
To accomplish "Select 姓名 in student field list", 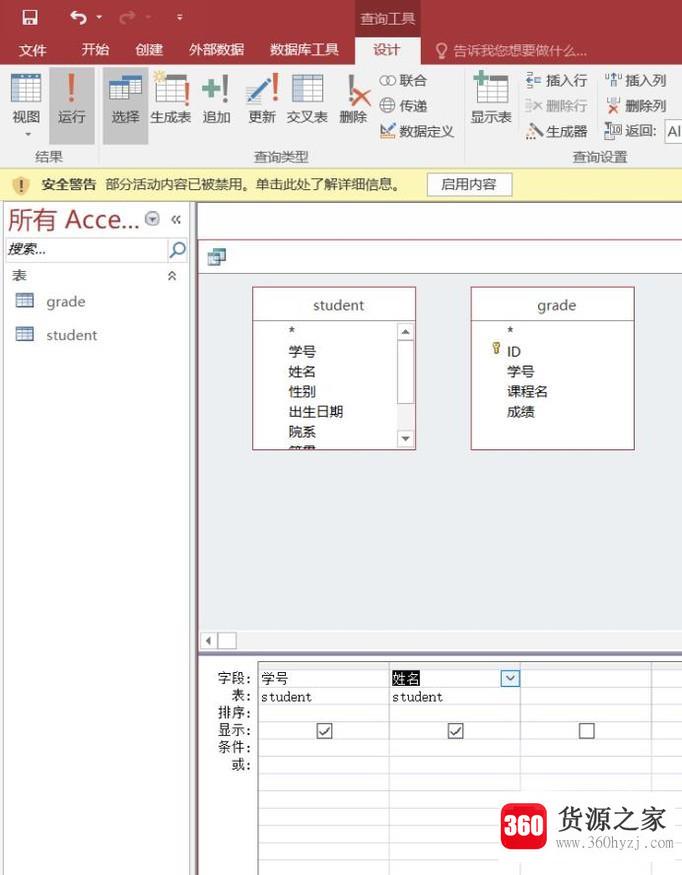I will (x=302, y=372).
